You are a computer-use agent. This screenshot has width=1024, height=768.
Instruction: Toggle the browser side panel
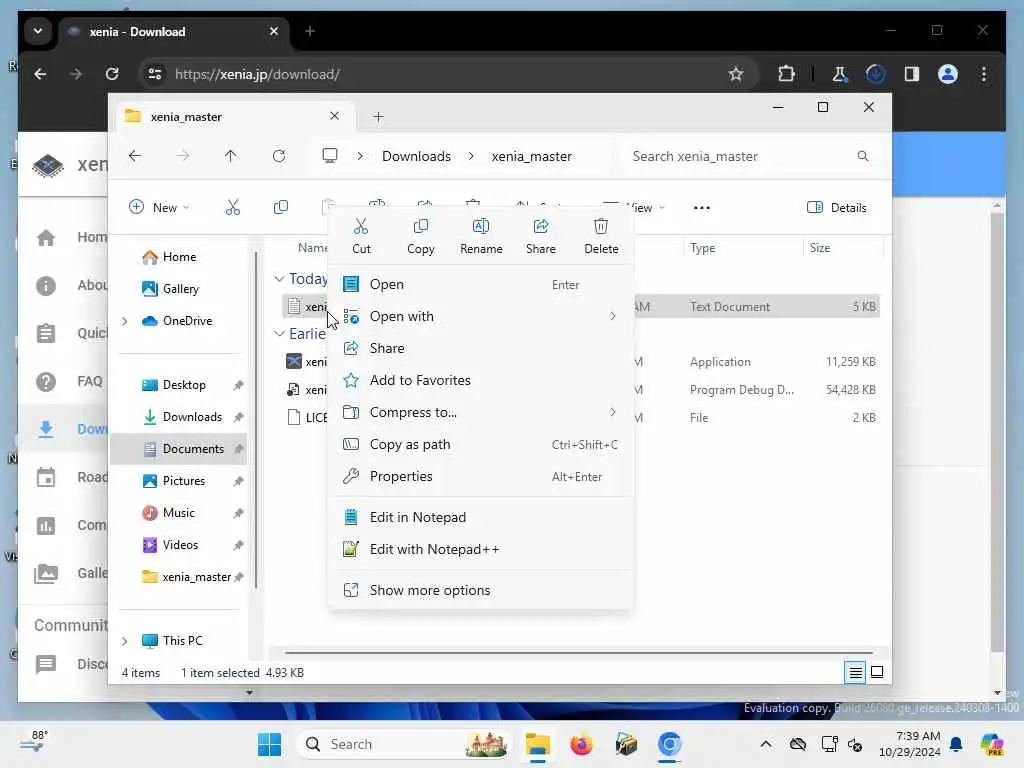coord(912,74)
